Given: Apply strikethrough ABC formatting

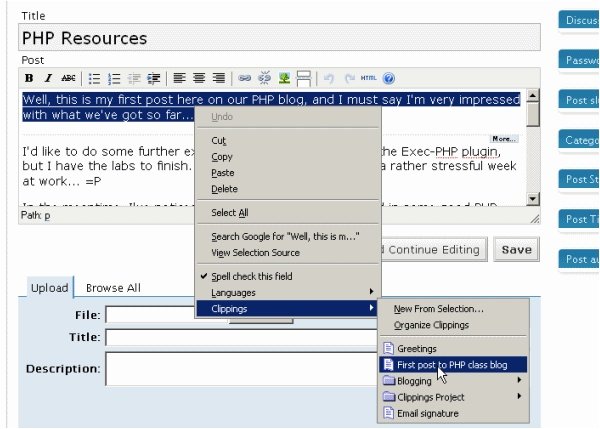Looking at the screenshot, I should [68, 78].
